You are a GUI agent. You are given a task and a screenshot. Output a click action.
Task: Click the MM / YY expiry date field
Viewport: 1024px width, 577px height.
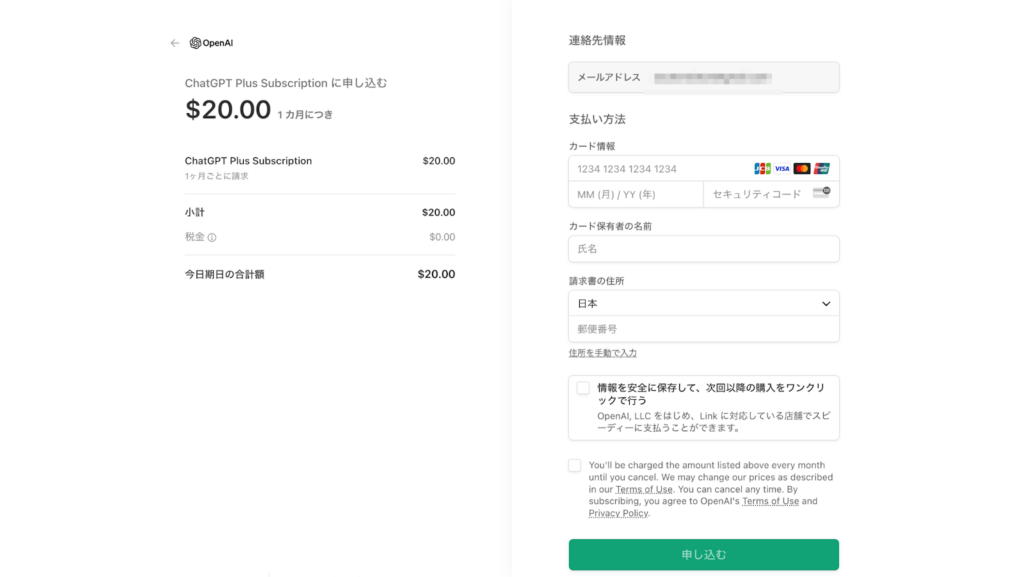[x=636, y=195]
